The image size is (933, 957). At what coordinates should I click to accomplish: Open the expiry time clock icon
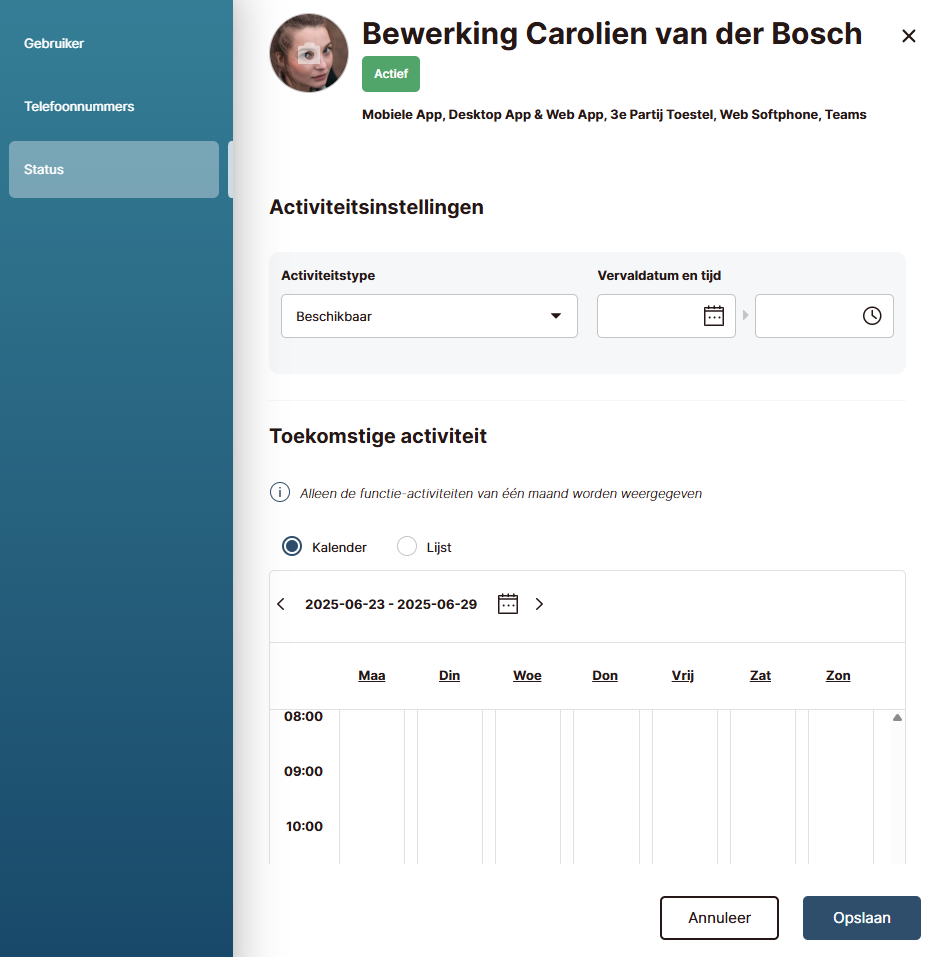pyautogui.click(x=872, y=316)
